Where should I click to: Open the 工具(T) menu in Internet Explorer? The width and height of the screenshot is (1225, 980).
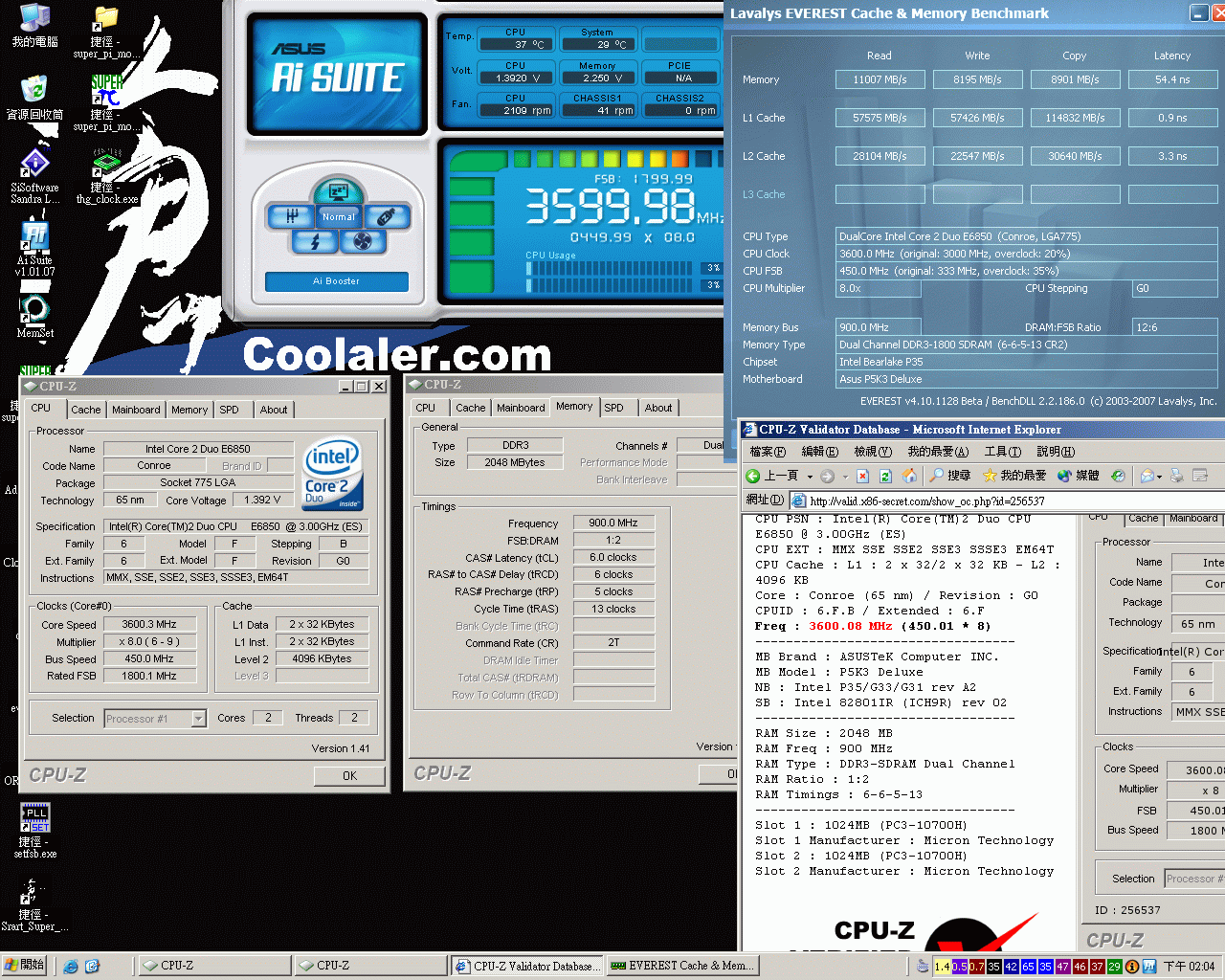tap(1002, 451)
